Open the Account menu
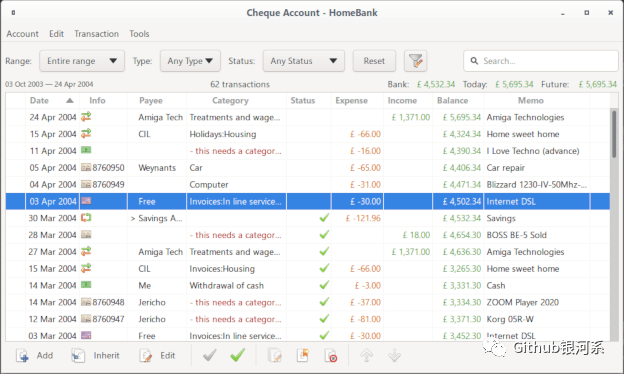Image resolution: width=624 pixels, height=374 pixels. (x=22, y=34)
